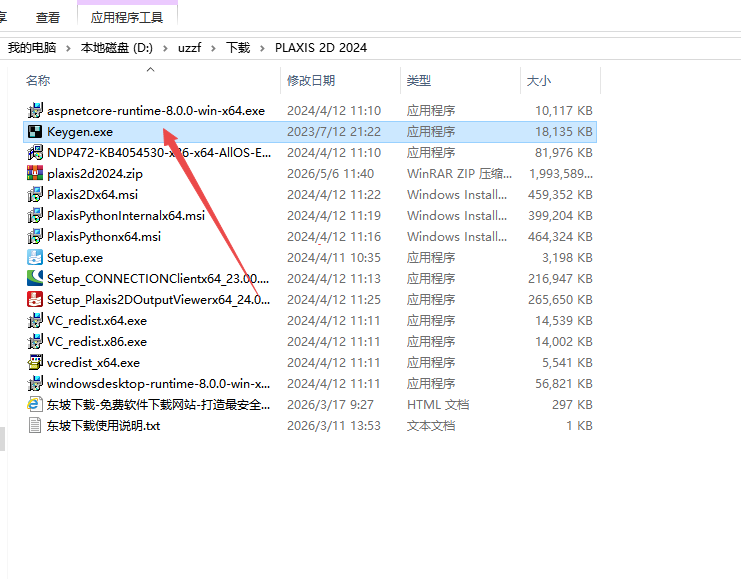Open the 查看 ribbon tab
This screenshot has height=579, width=741.
click(x=48, y=18)
